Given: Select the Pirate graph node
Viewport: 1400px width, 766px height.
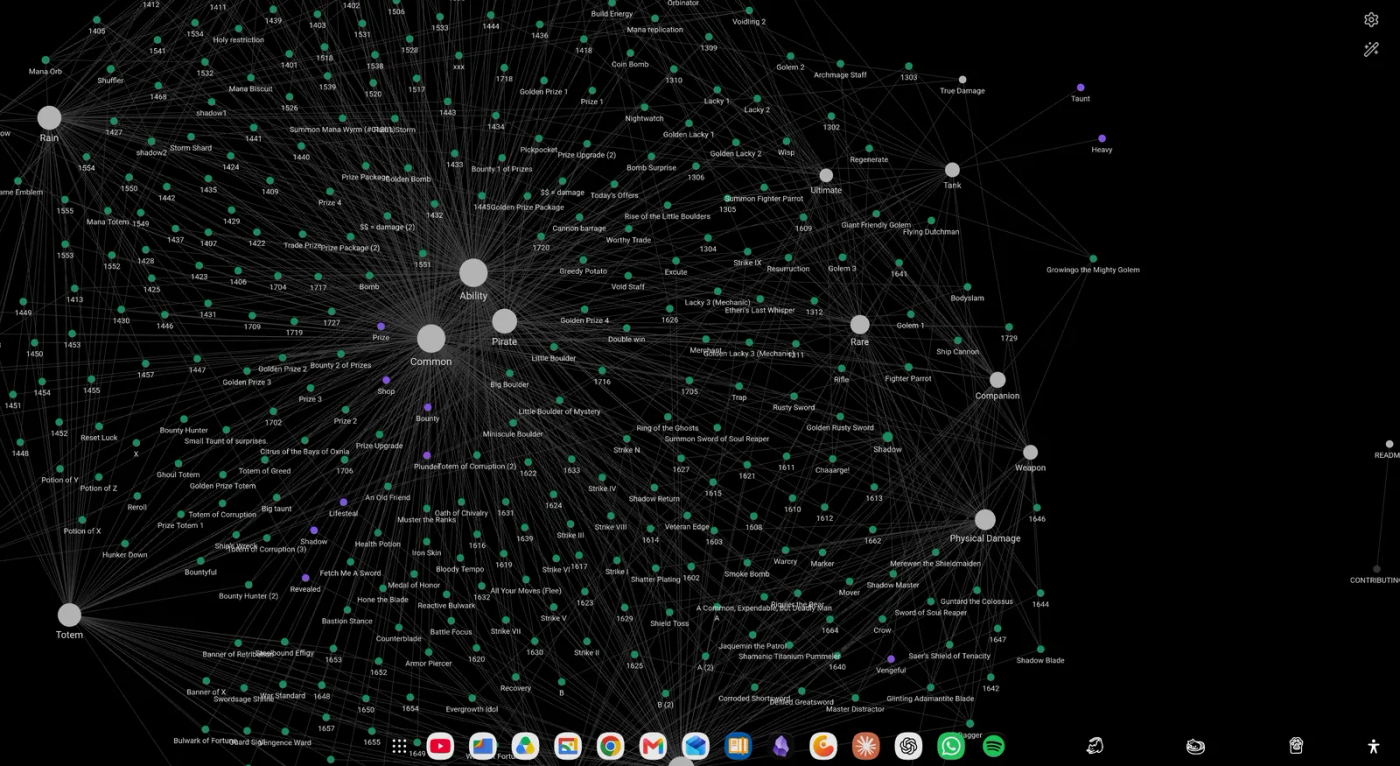Looking at the screenshot, I should (504, 321).
